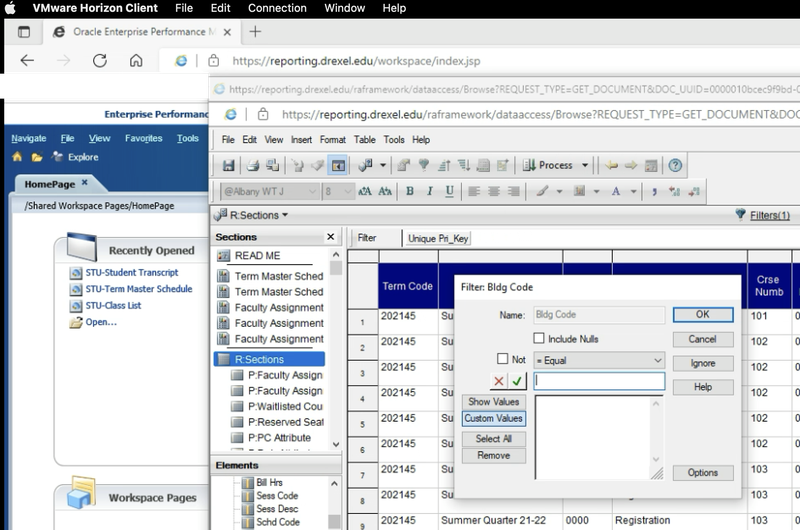Image resolution: width=800 pixels, height=530 pixels.
Task: Align text left
Action: point(474,191)
